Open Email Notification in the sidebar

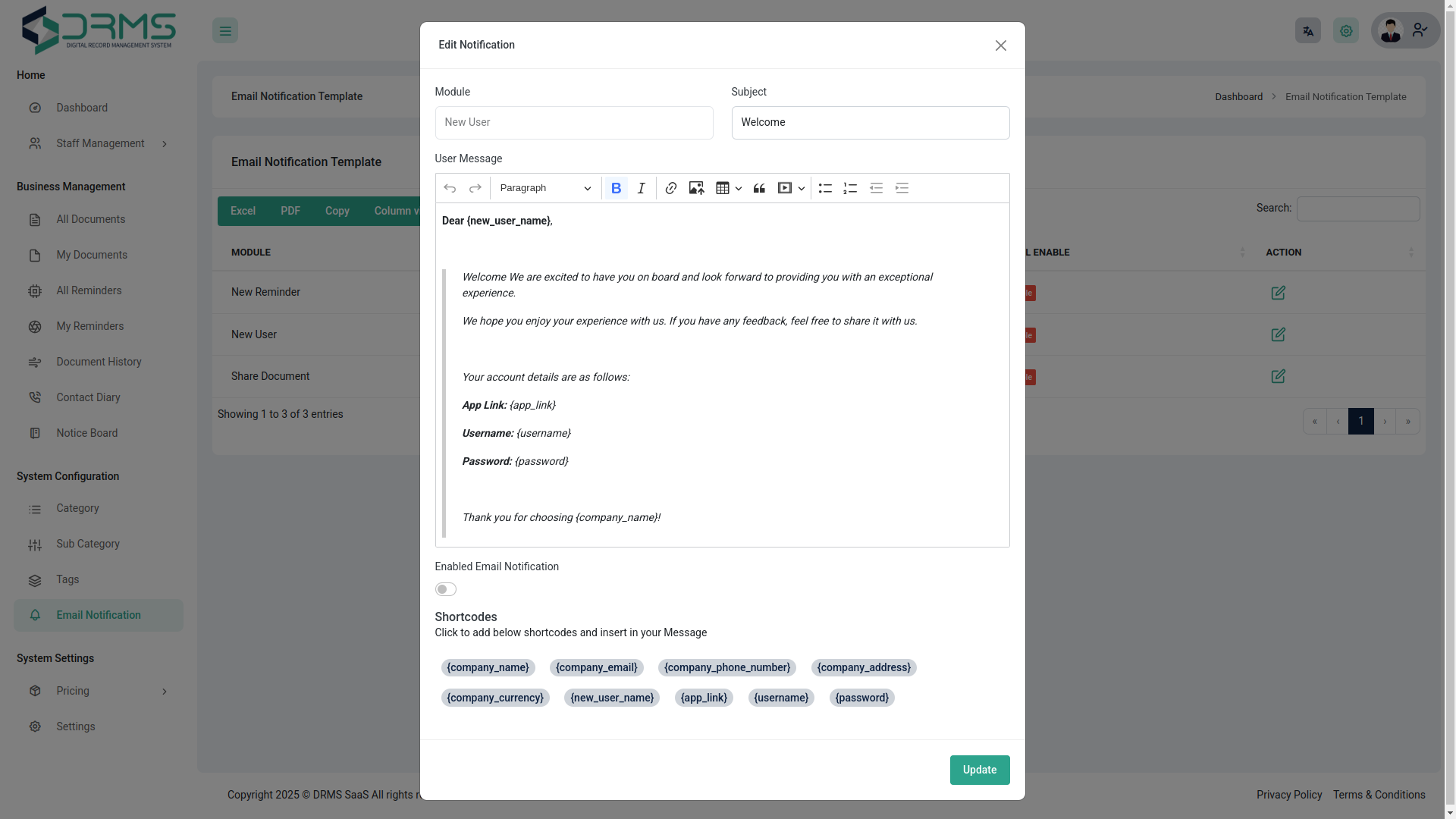pos(98,615)
